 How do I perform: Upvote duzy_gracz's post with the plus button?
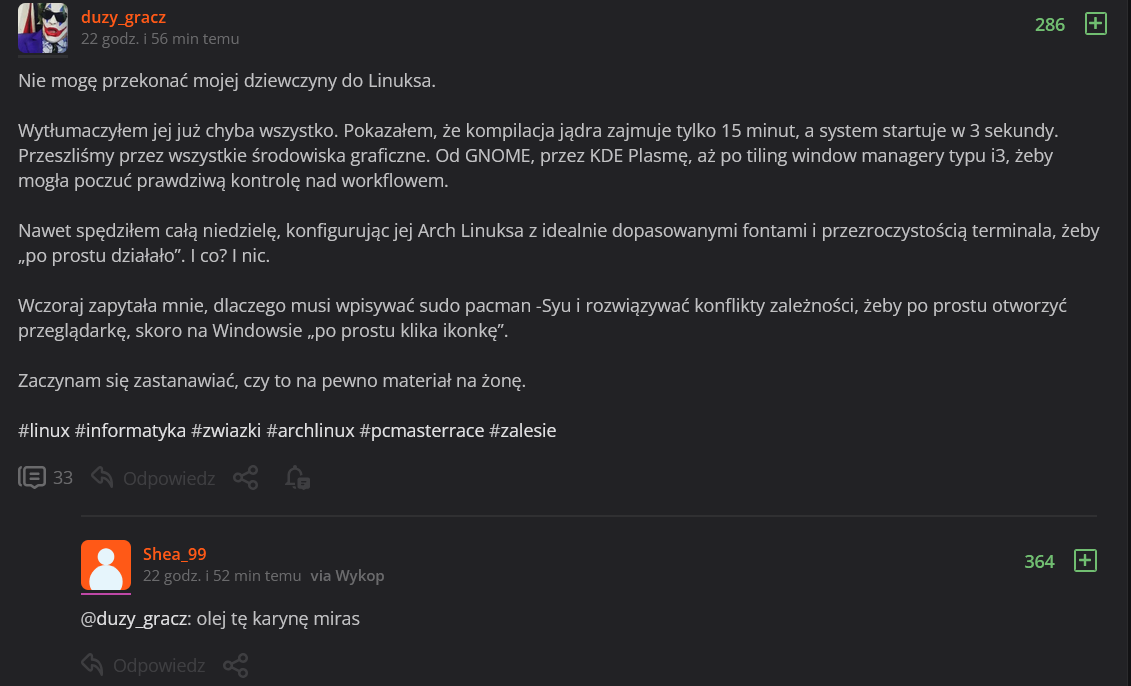(1096, 24)
